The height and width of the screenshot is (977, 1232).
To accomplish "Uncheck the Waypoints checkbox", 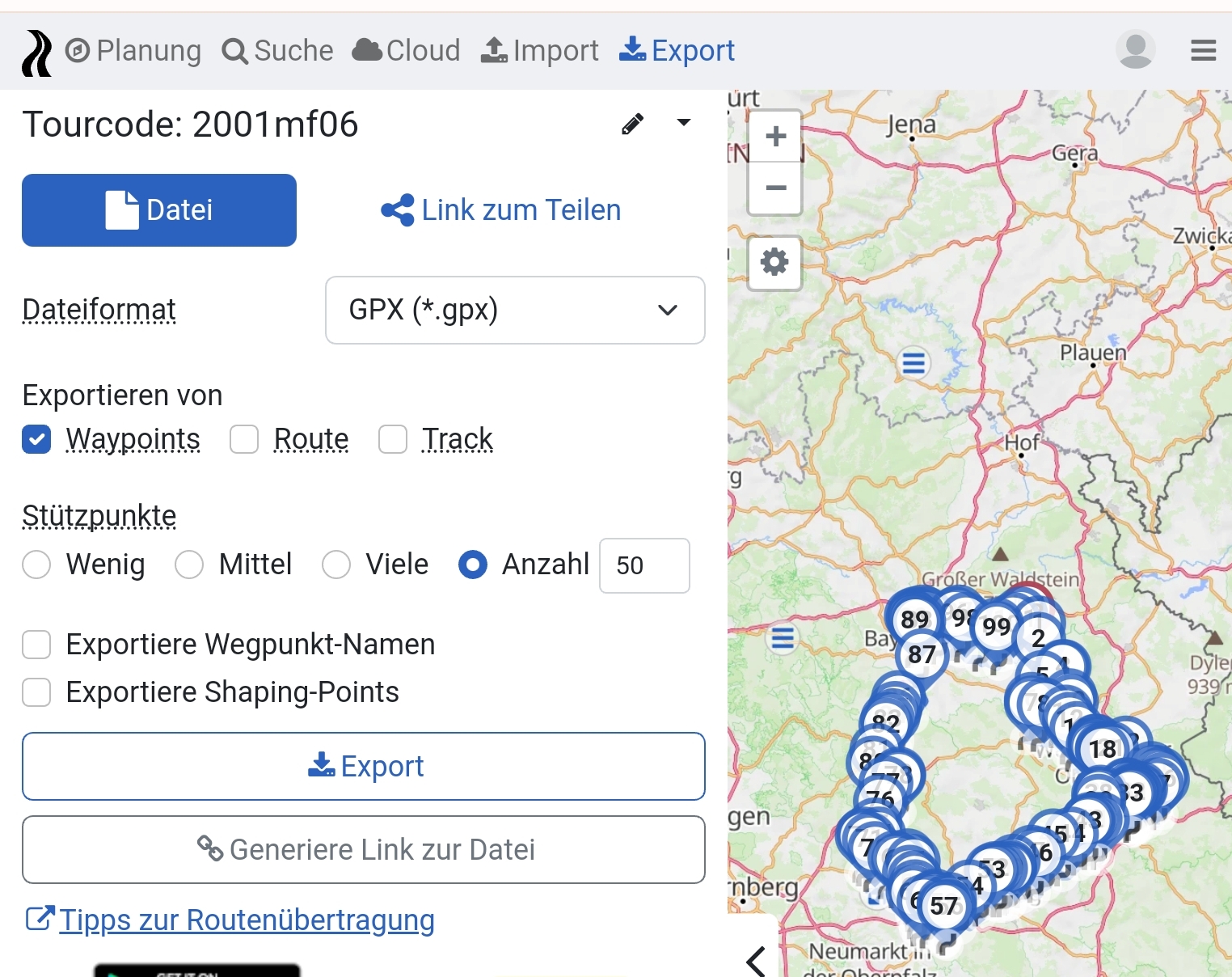I will [36, 439].
